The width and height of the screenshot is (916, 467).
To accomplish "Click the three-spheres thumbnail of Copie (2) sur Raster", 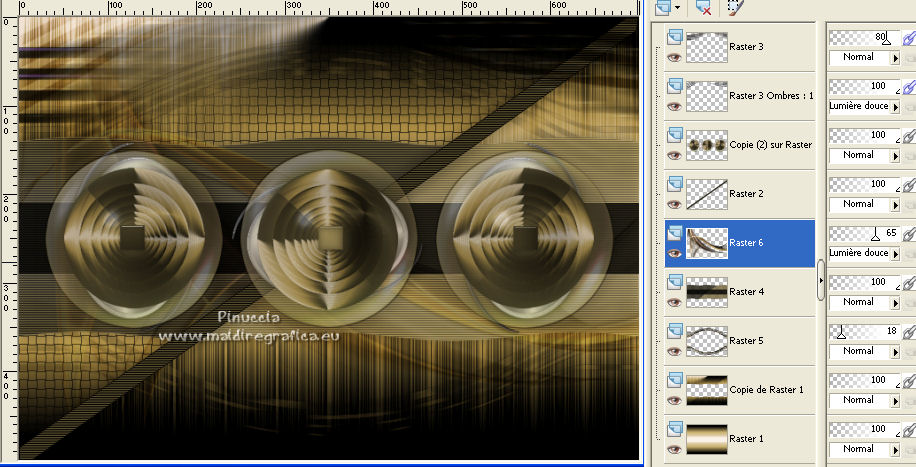I will point(707,146).
